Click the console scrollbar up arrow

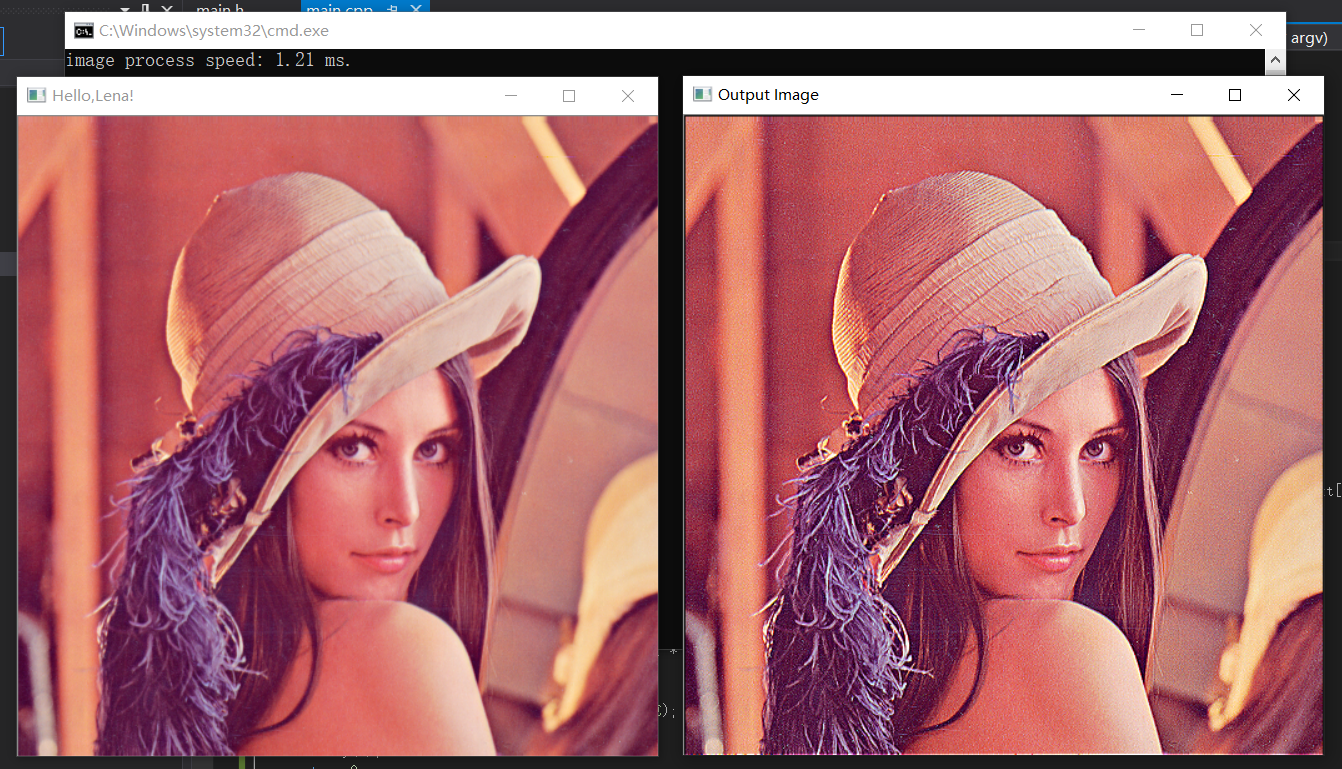(x=1275, y=62)
